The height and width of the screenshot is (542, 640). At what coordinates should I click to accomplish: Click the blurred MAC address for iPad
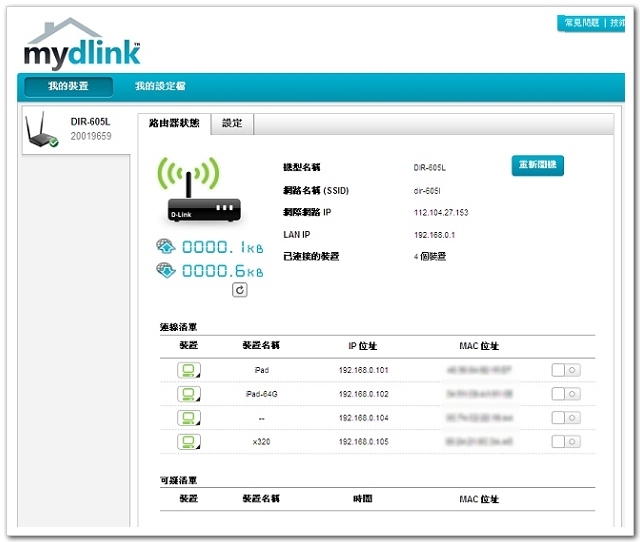point(479,370)
